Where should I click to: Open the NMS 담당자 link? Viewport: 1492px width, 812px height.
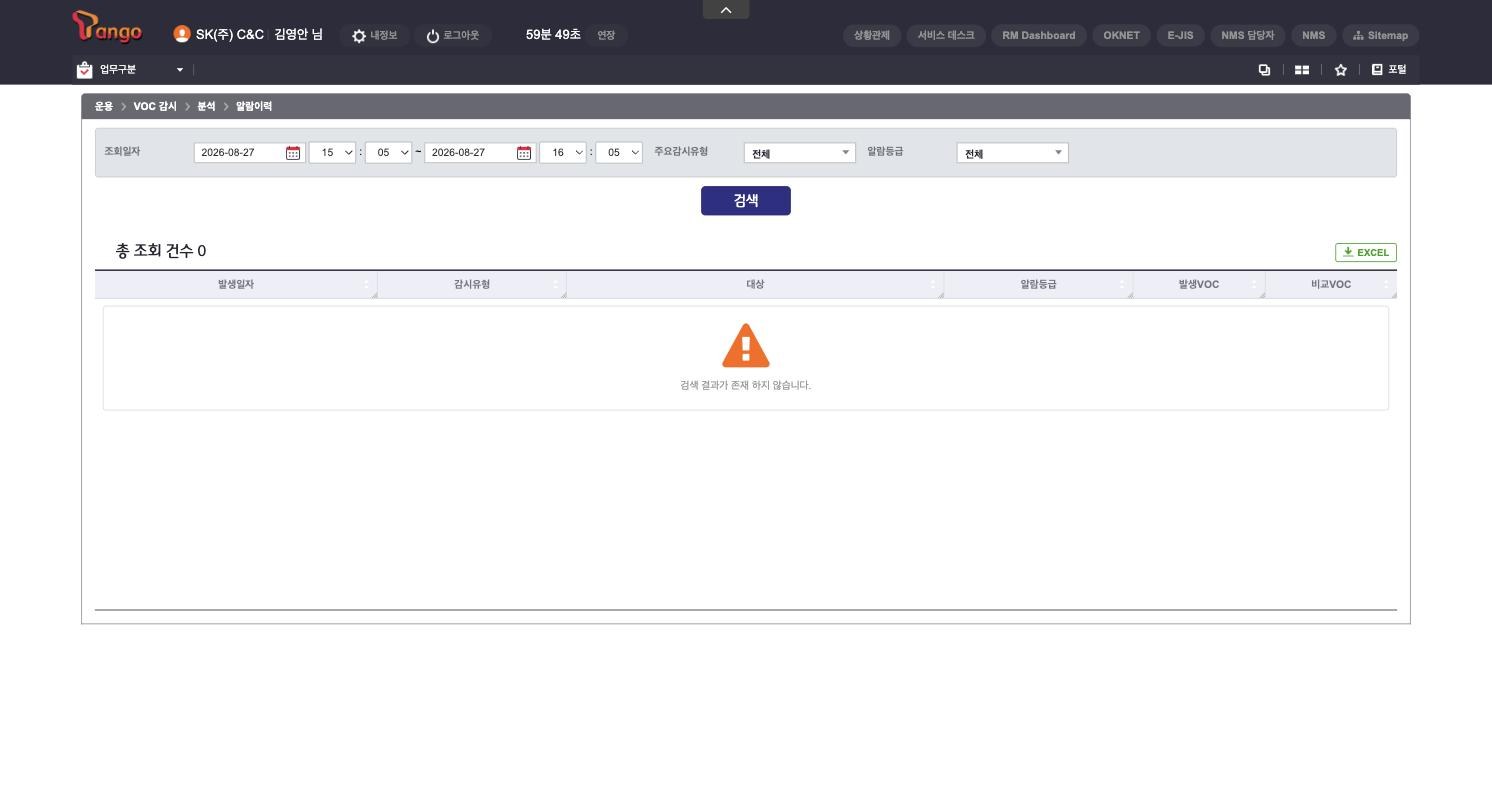coord(1248,36)
